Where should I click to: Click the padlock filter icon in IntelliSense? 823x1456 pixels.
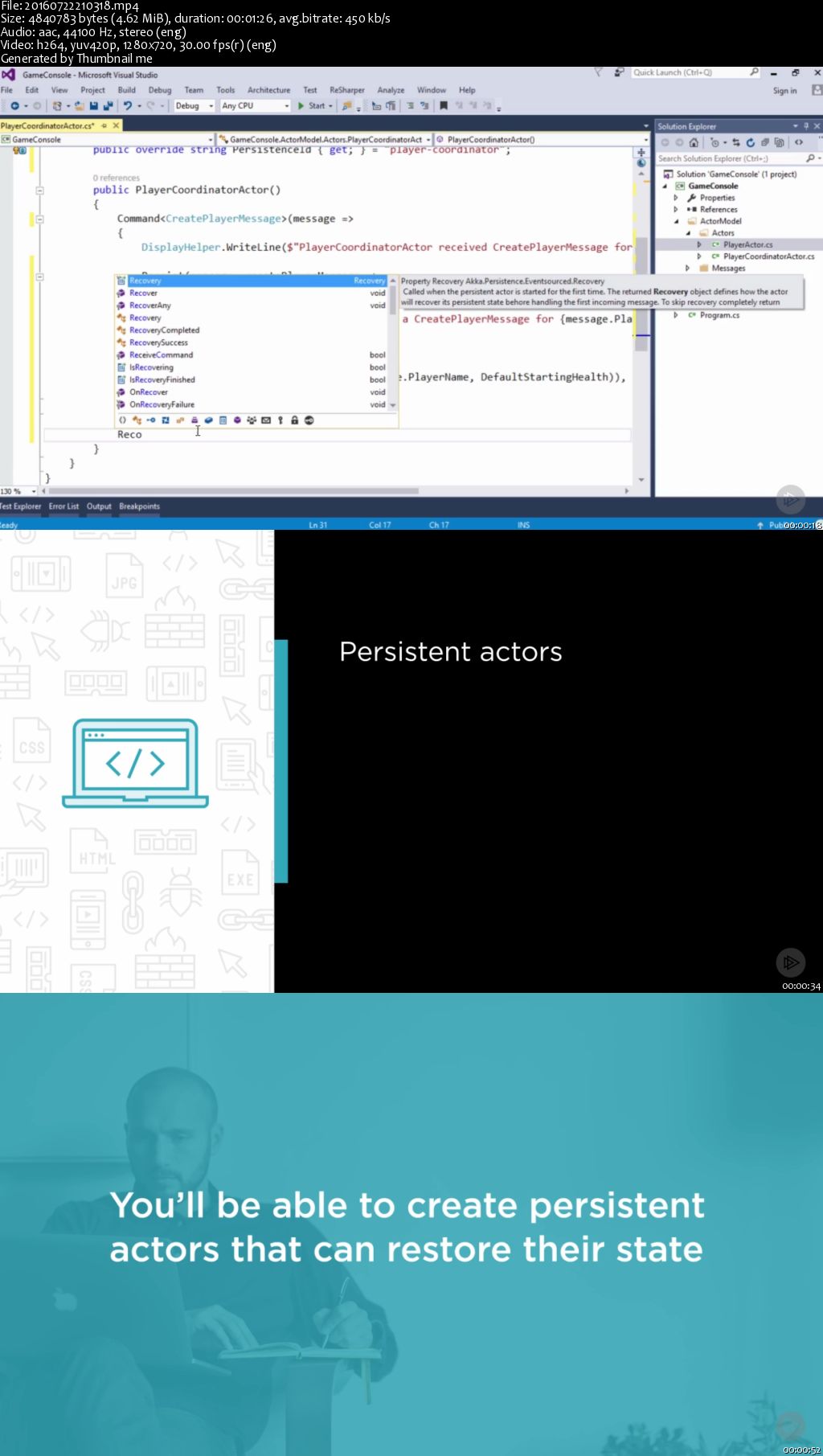tap(294, 420)
